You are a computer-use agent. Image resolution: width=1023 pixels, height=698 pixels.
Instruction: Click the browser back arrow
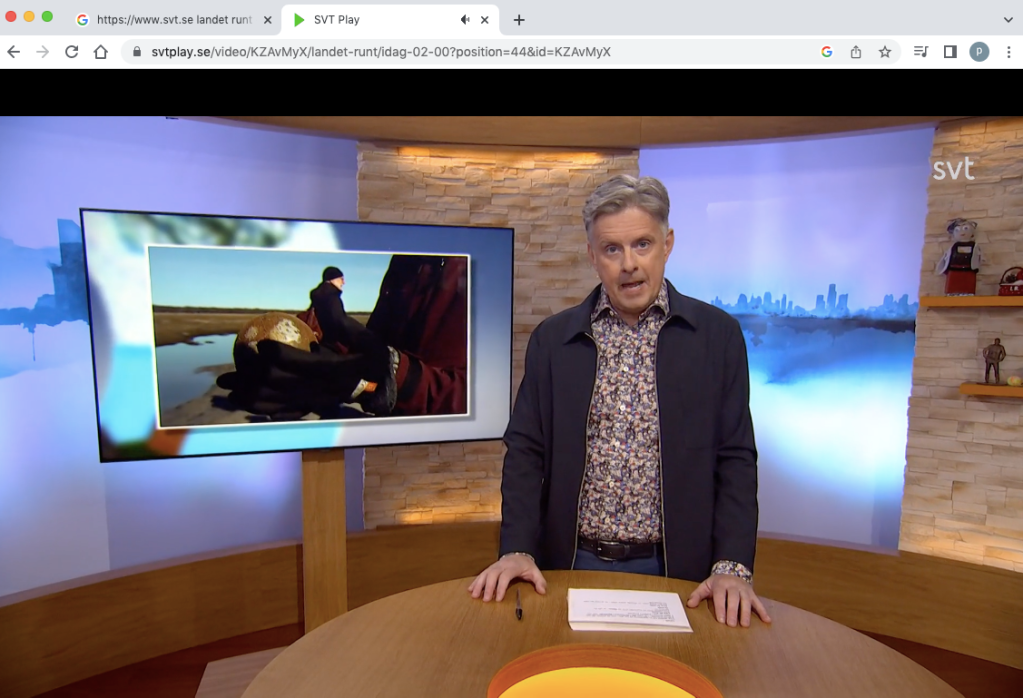click(x=13, y=52)
